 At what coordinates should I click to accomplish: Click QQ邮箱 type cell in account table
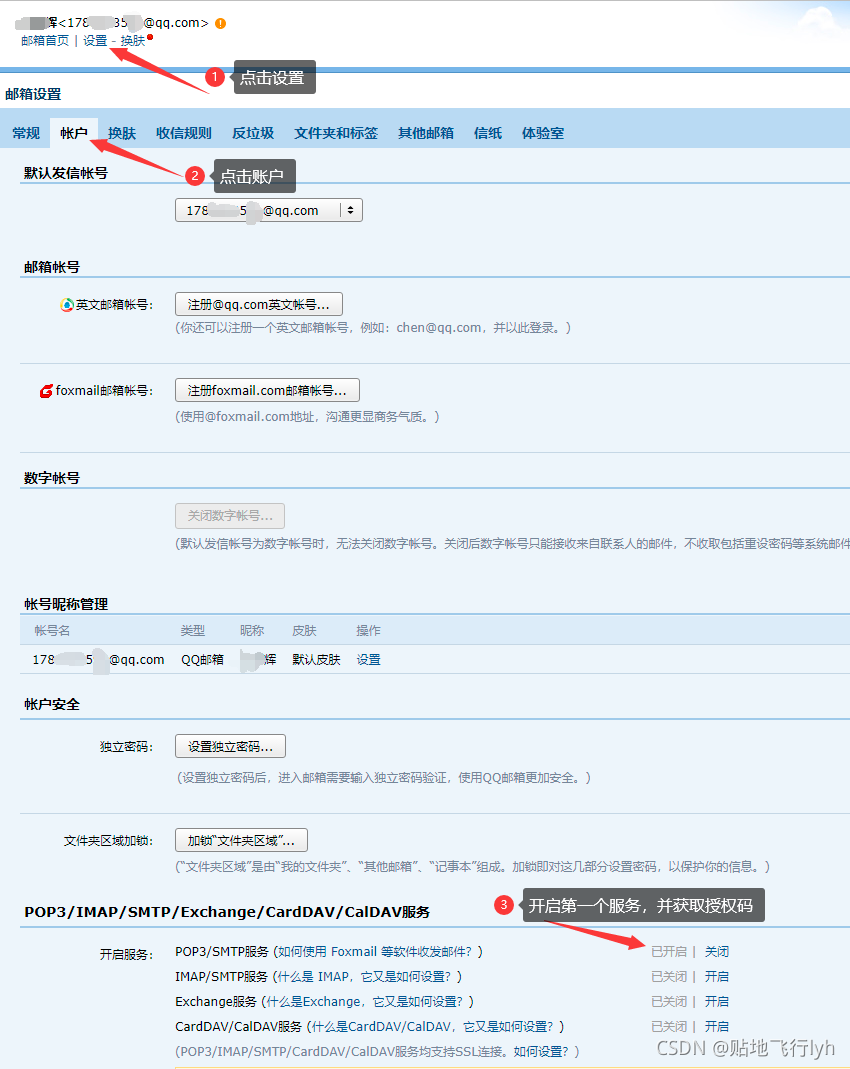click(202, 660)
